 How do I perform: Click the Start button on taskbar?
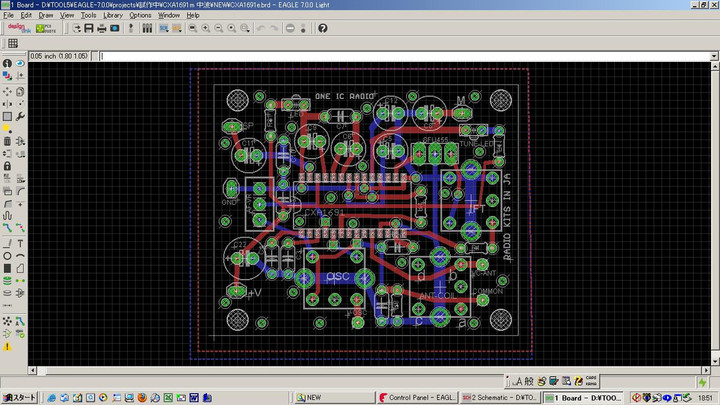(19, 397)
